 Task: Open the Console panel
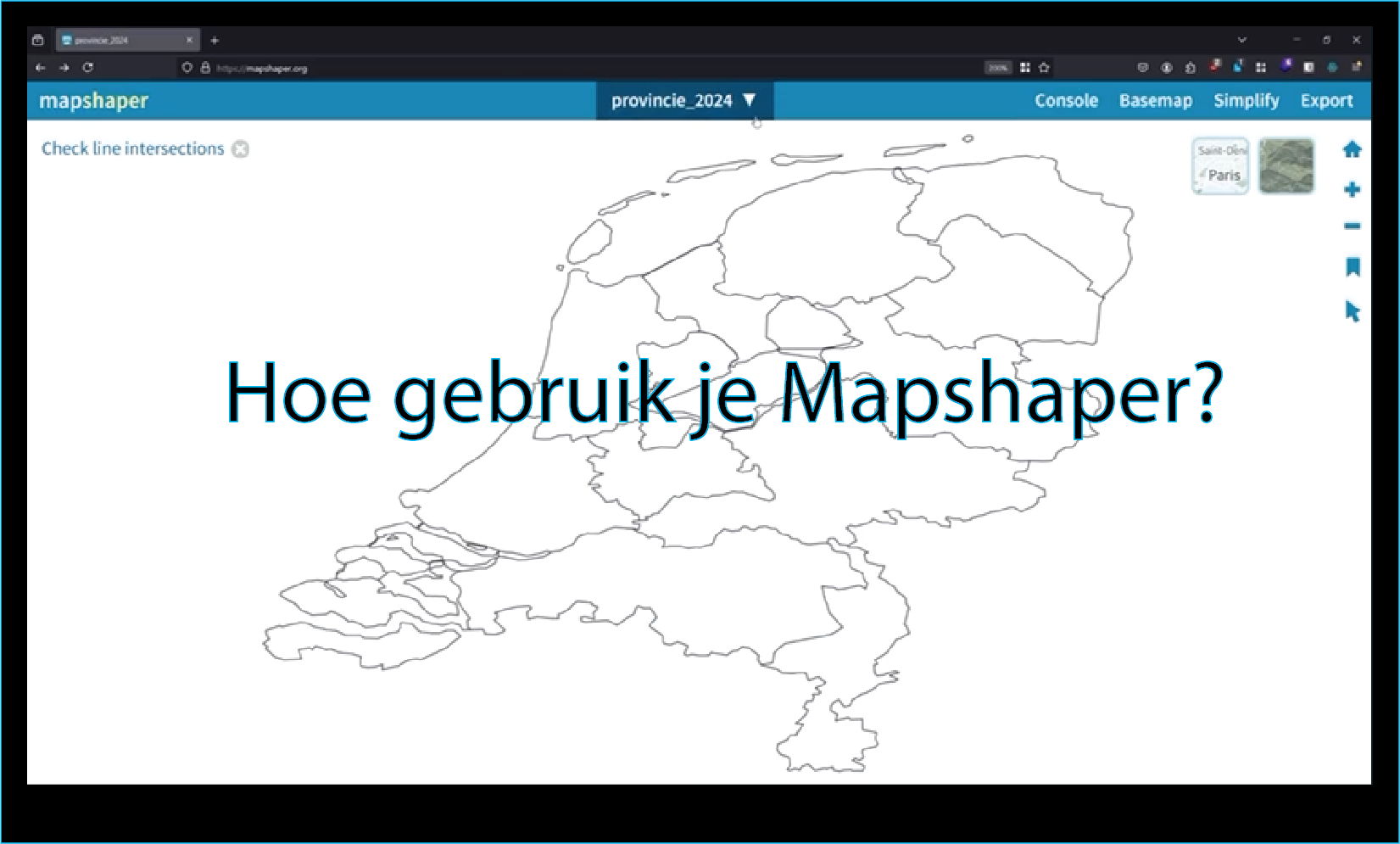pos(1066,100)
